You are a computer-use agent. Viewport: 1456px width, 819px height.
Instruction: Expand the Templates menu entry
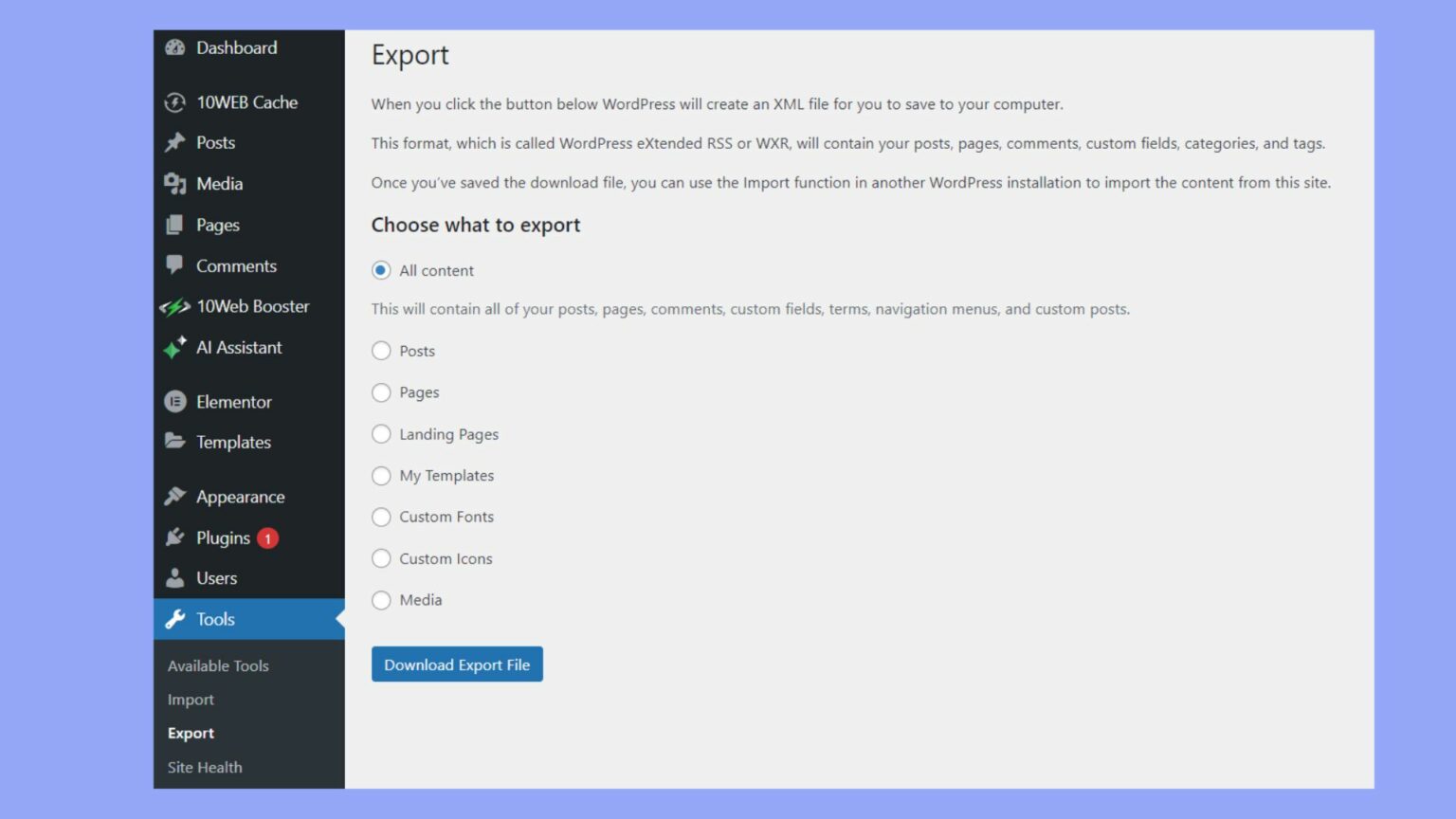click(x=232, y=442)
